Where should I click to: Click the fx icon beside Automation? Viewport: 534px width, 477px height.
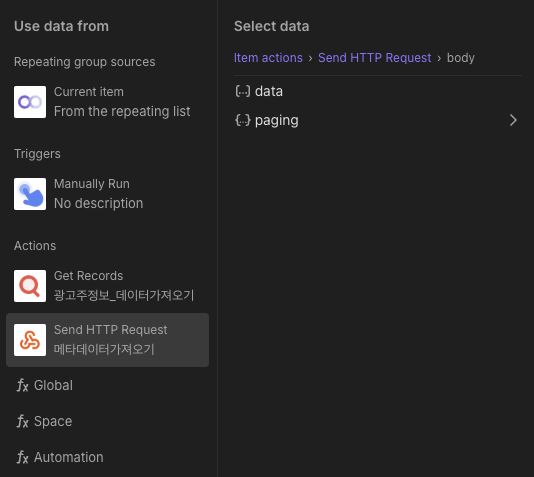(22, 457)
